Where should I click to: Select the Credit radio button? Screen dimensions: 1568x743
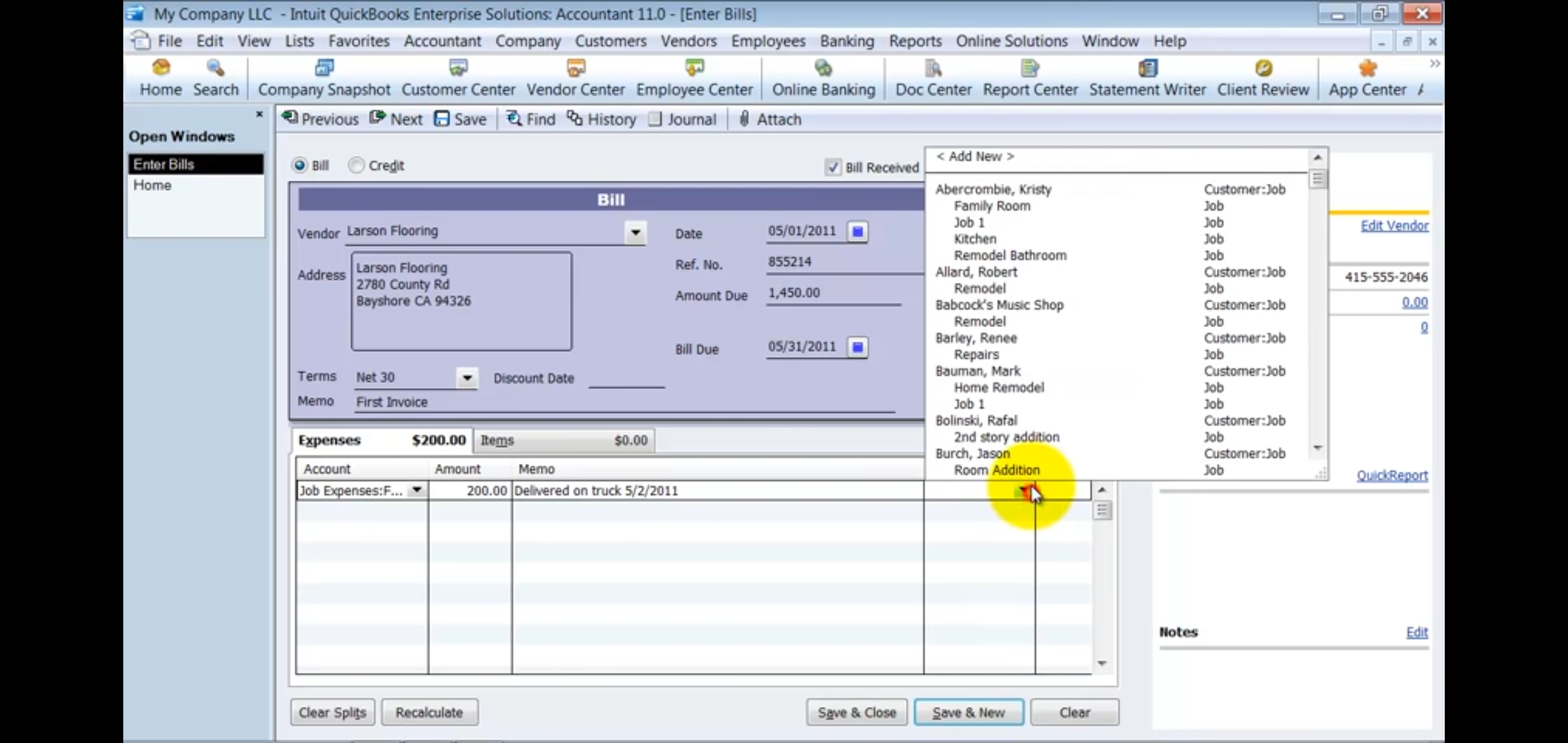(356, 165)
